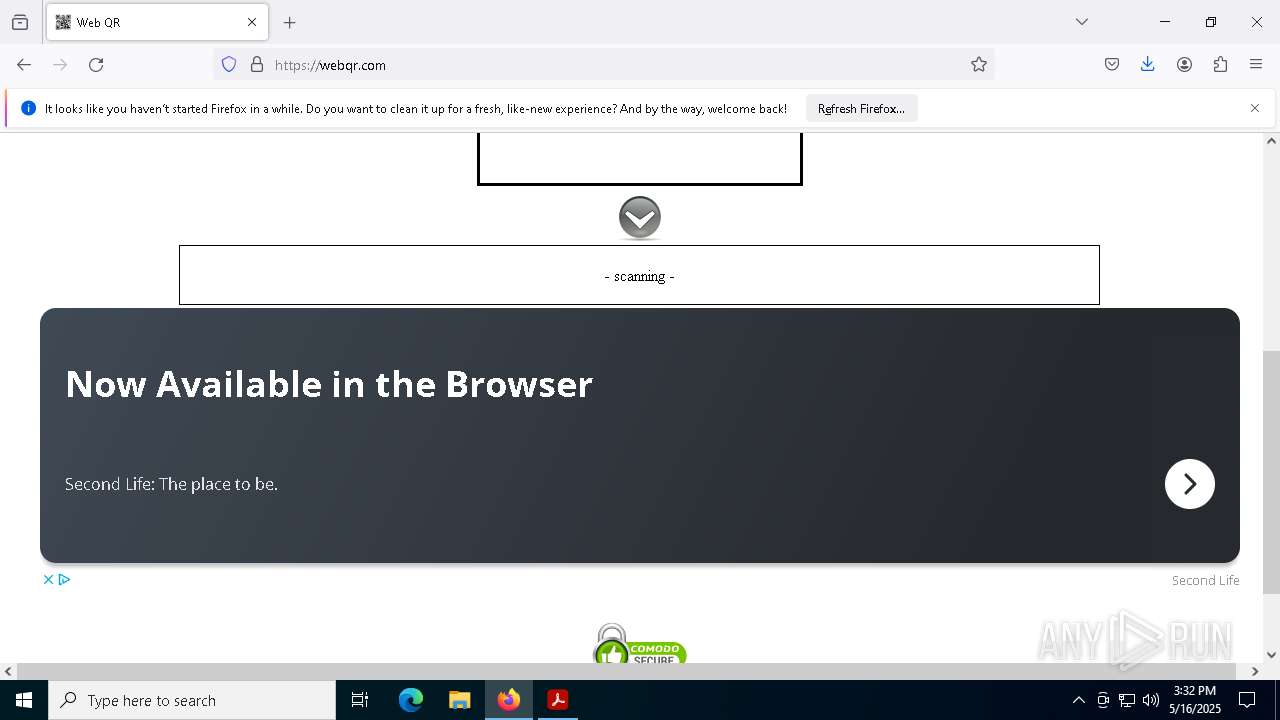1280x720 pixels.
Task: Open the Firefox application menu
Action: [1256, 65]
